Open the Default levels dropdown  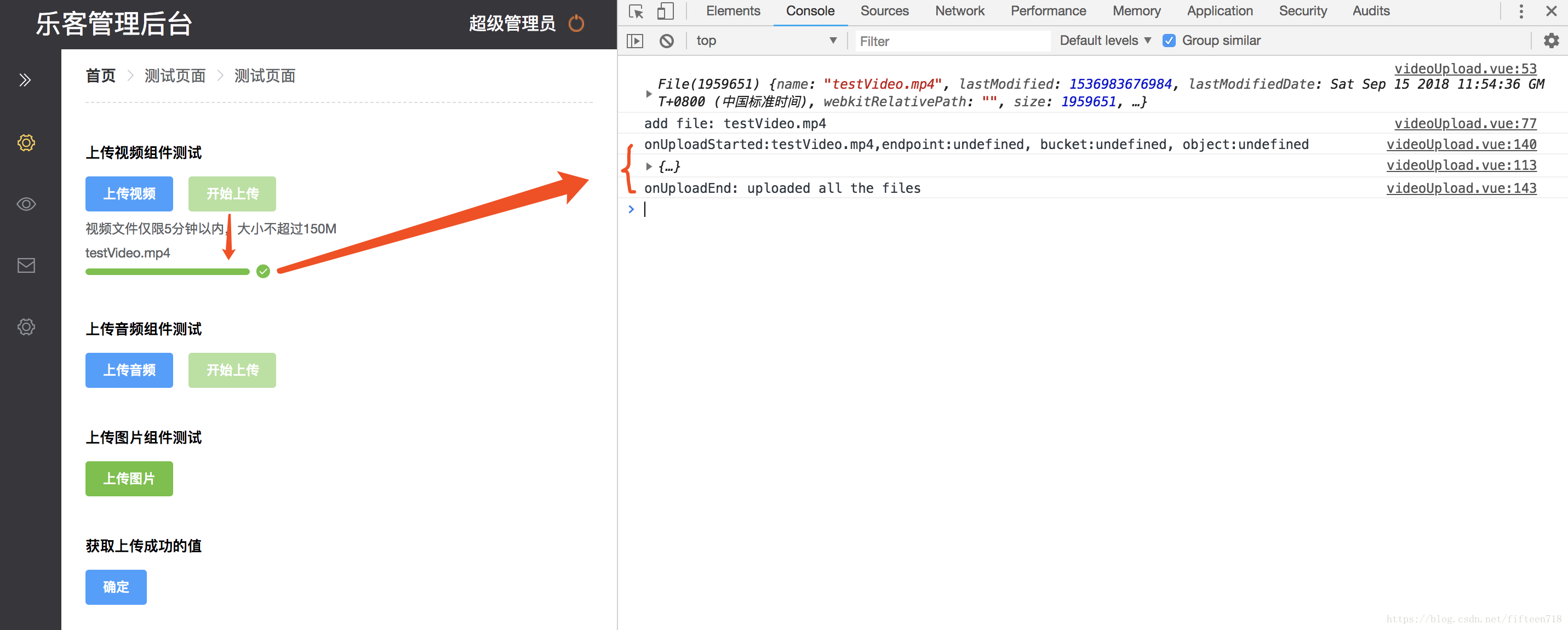coord(1105,41)
